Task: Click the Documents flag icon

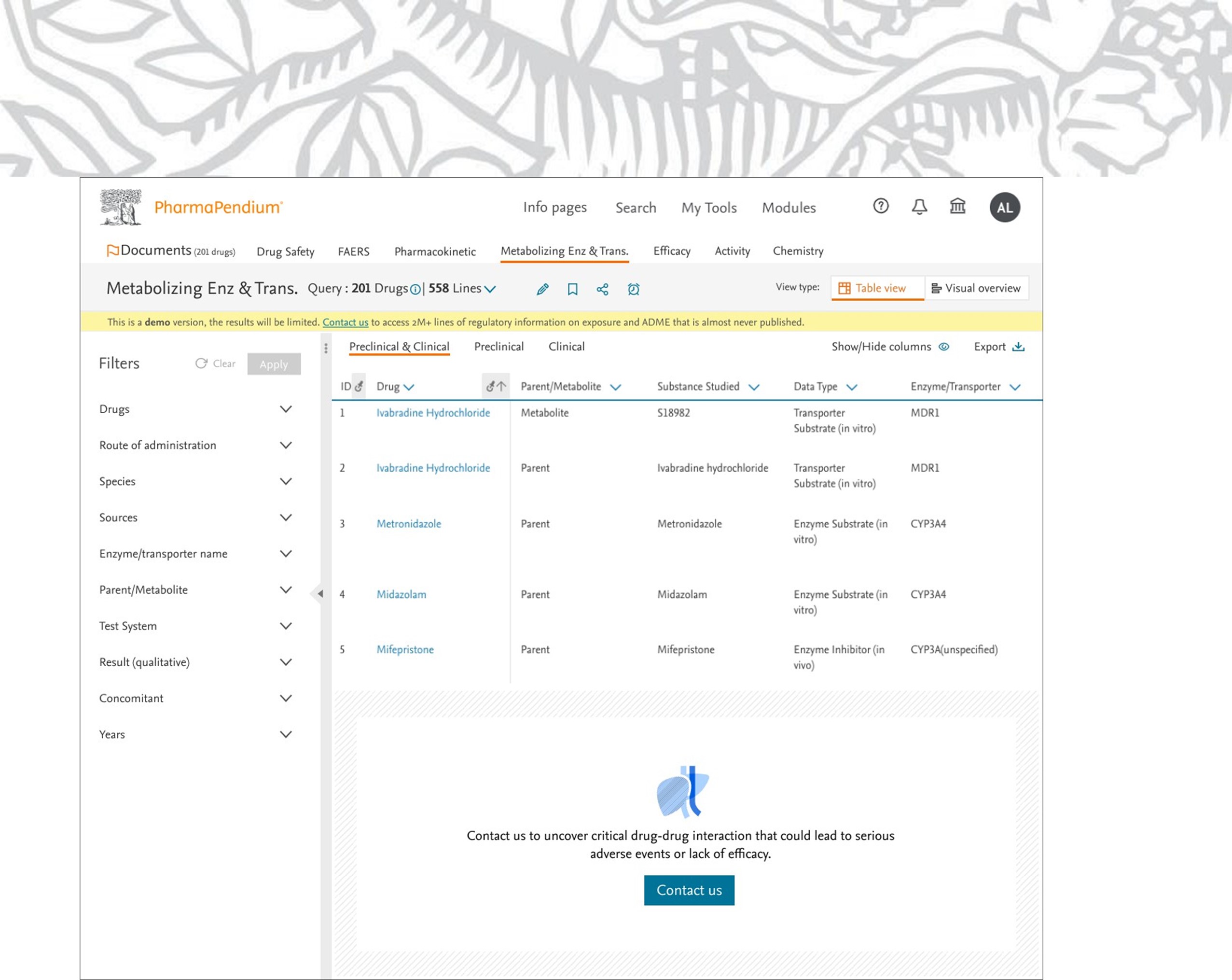Action: tap(112, 251)
